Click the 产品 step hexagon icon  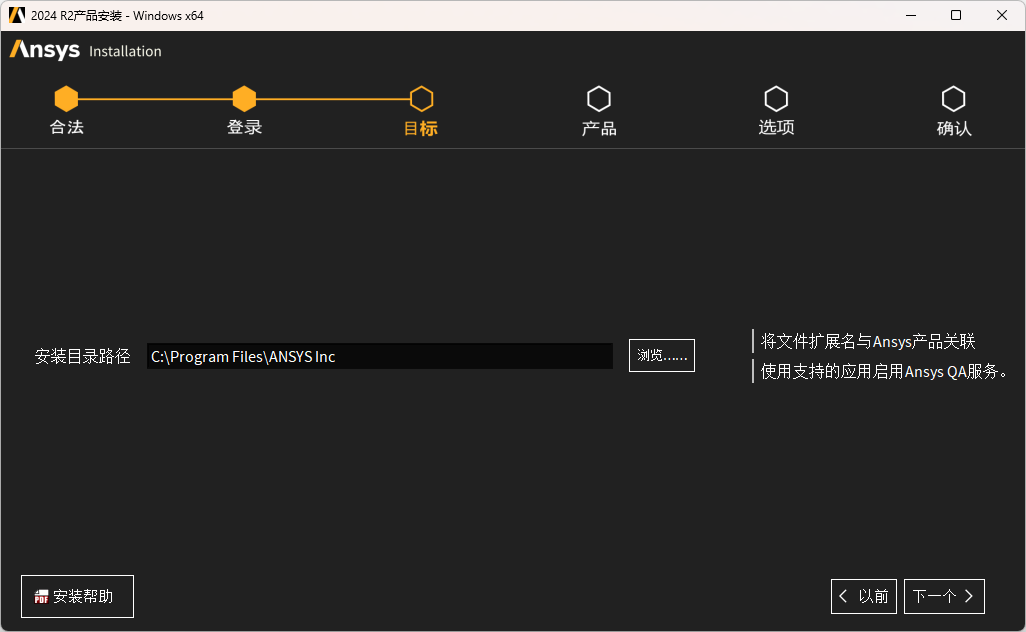(x=599, y=99)
